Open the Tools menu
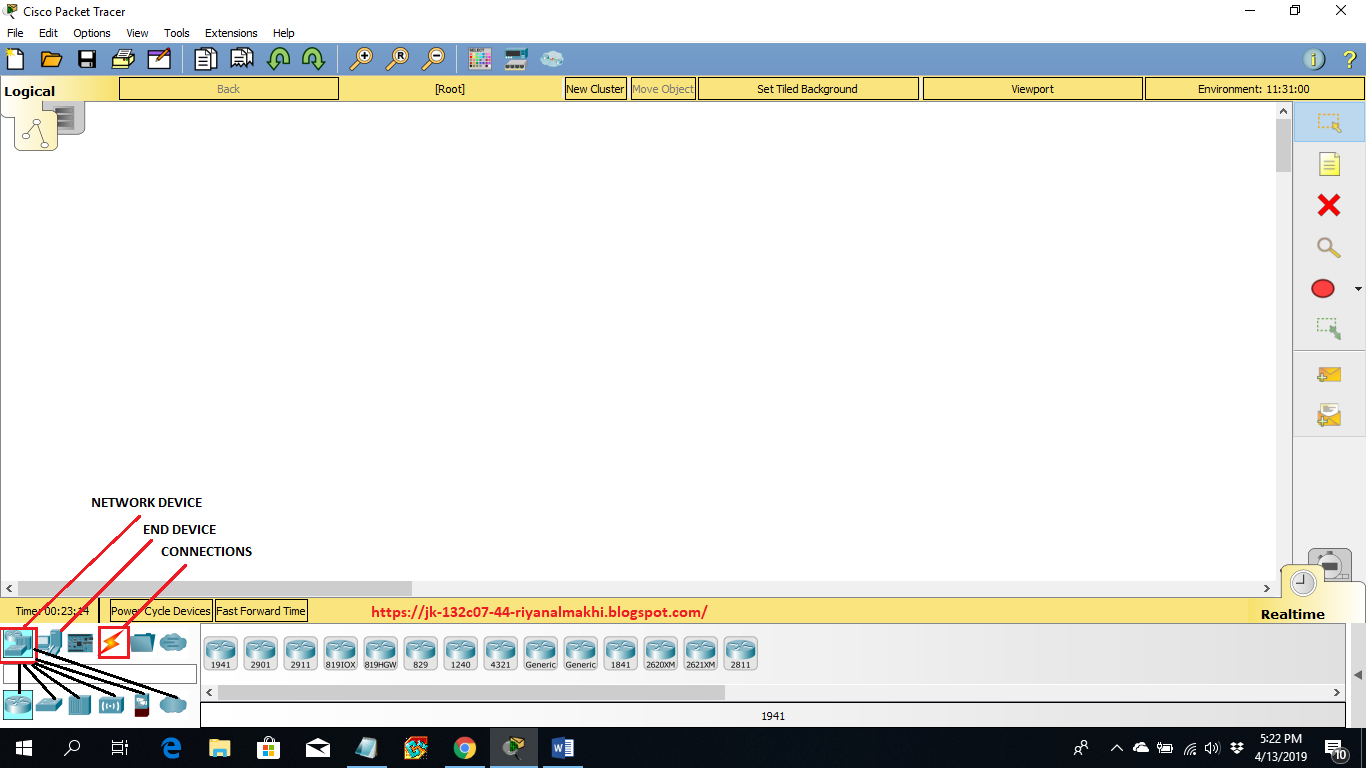The height and width of the screenshot is (768, 1366). (177, 33)
